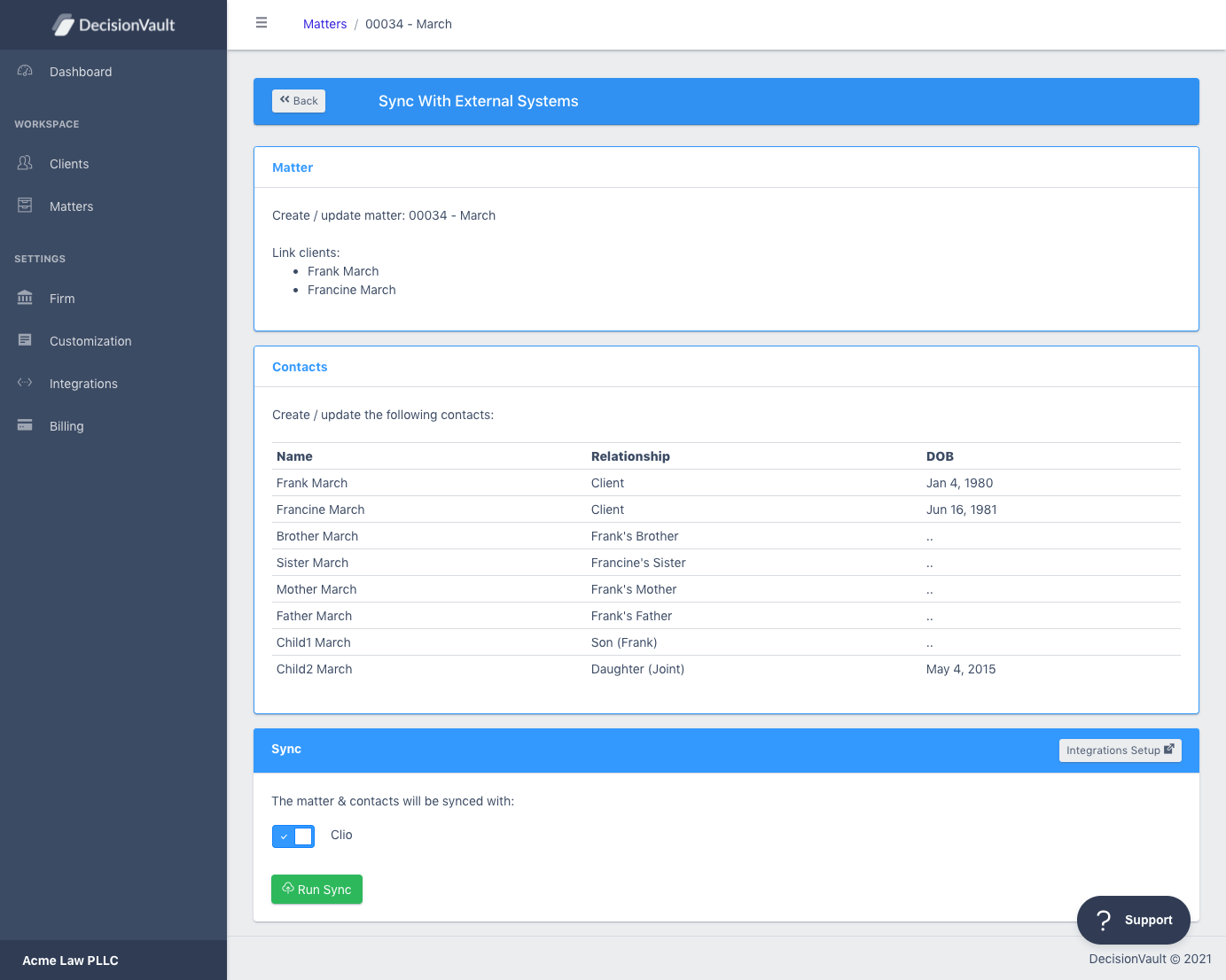Click the Frank March contact name

coord(312,483)
